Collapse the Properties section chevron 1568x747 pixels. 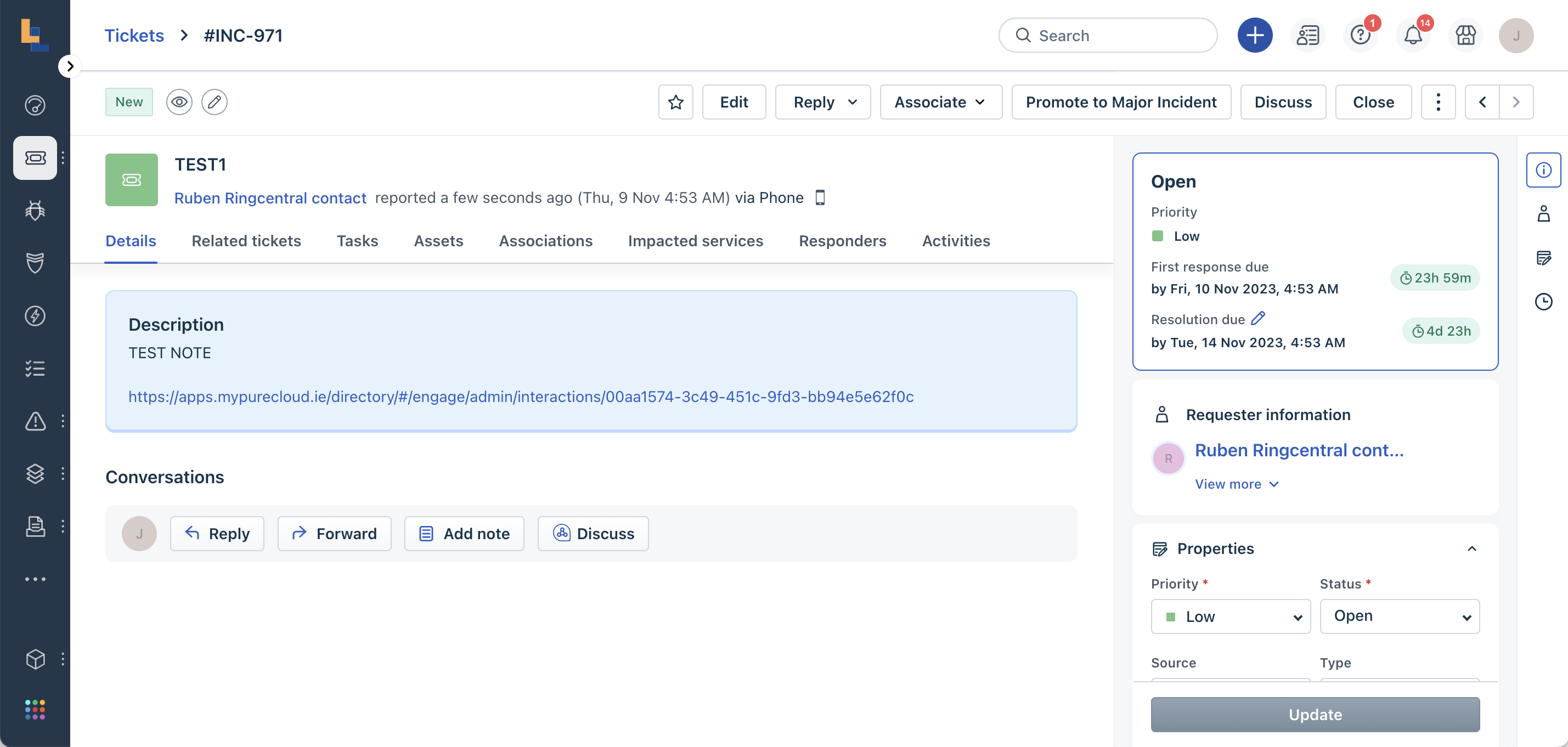1473,548
